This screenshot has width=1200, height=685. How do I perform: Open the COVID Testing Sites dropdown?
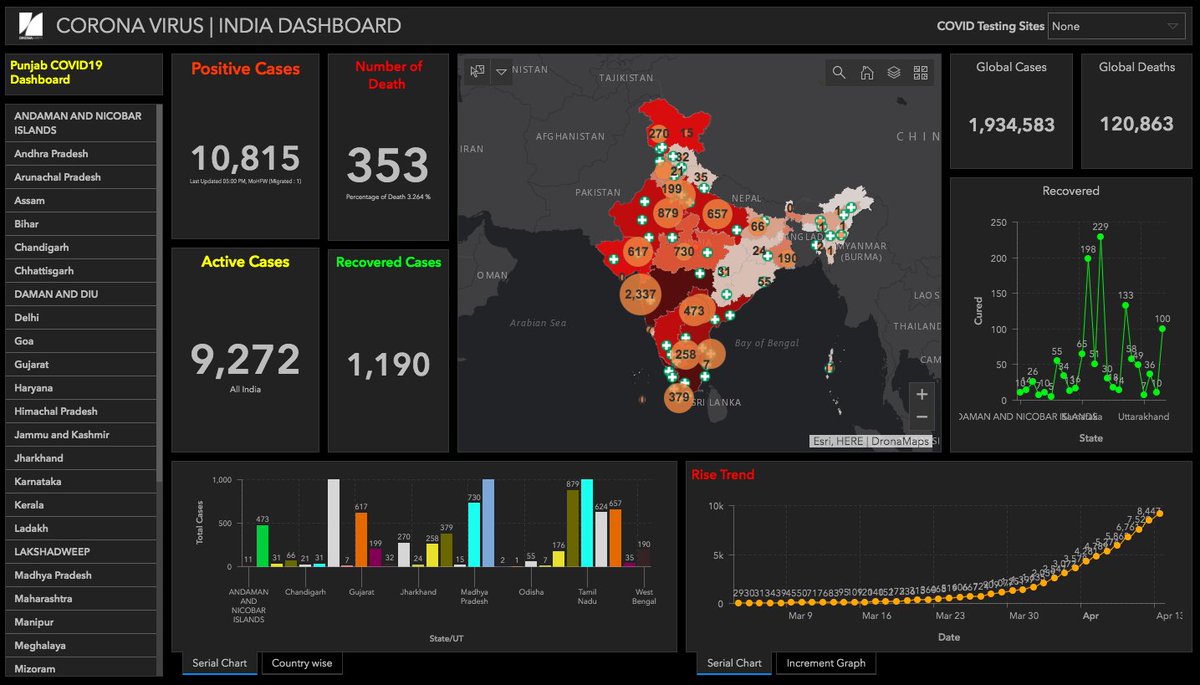point(1116,26)
